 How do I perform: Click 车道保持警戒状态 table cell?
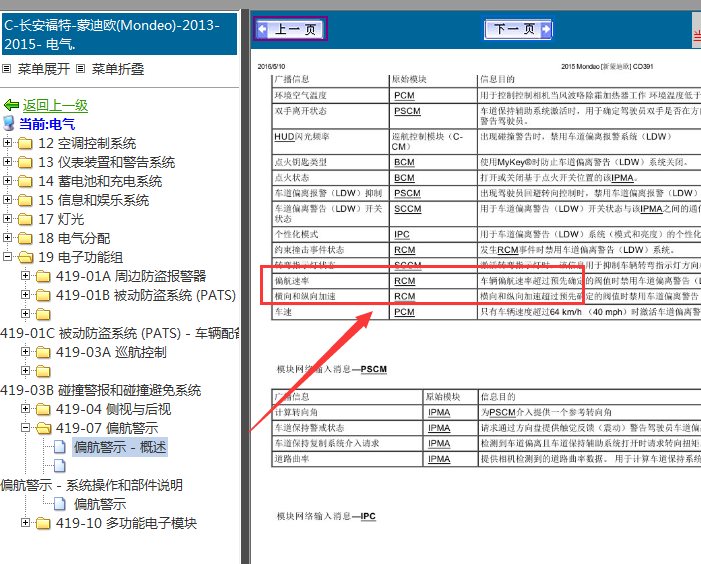347,428
